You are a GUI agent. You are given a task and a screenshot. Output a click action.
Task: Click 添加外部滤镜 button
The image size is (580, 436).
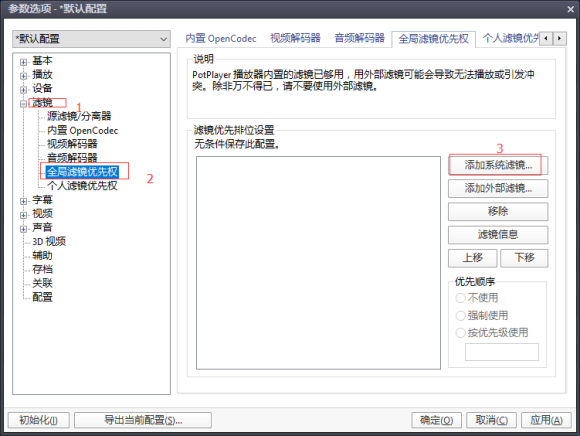498,189
